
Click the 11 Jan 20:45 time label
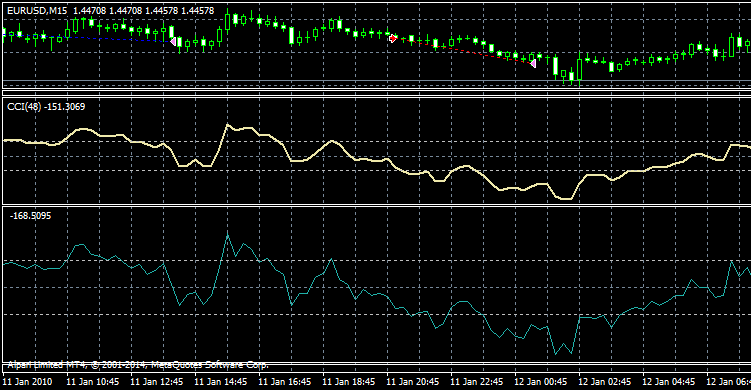(412, 382)
